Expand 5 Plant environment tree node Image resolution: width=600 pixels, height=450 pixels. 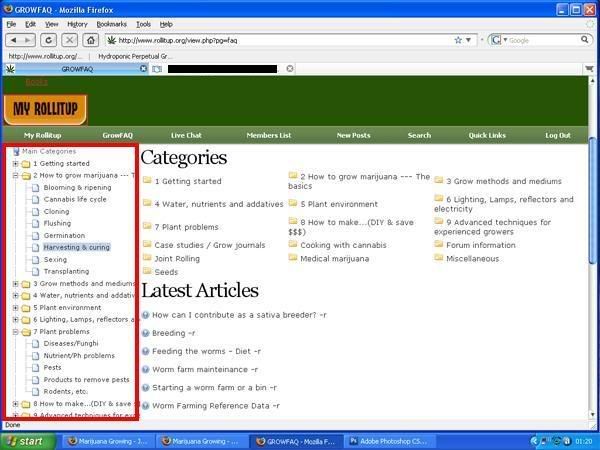pos(15,308)
